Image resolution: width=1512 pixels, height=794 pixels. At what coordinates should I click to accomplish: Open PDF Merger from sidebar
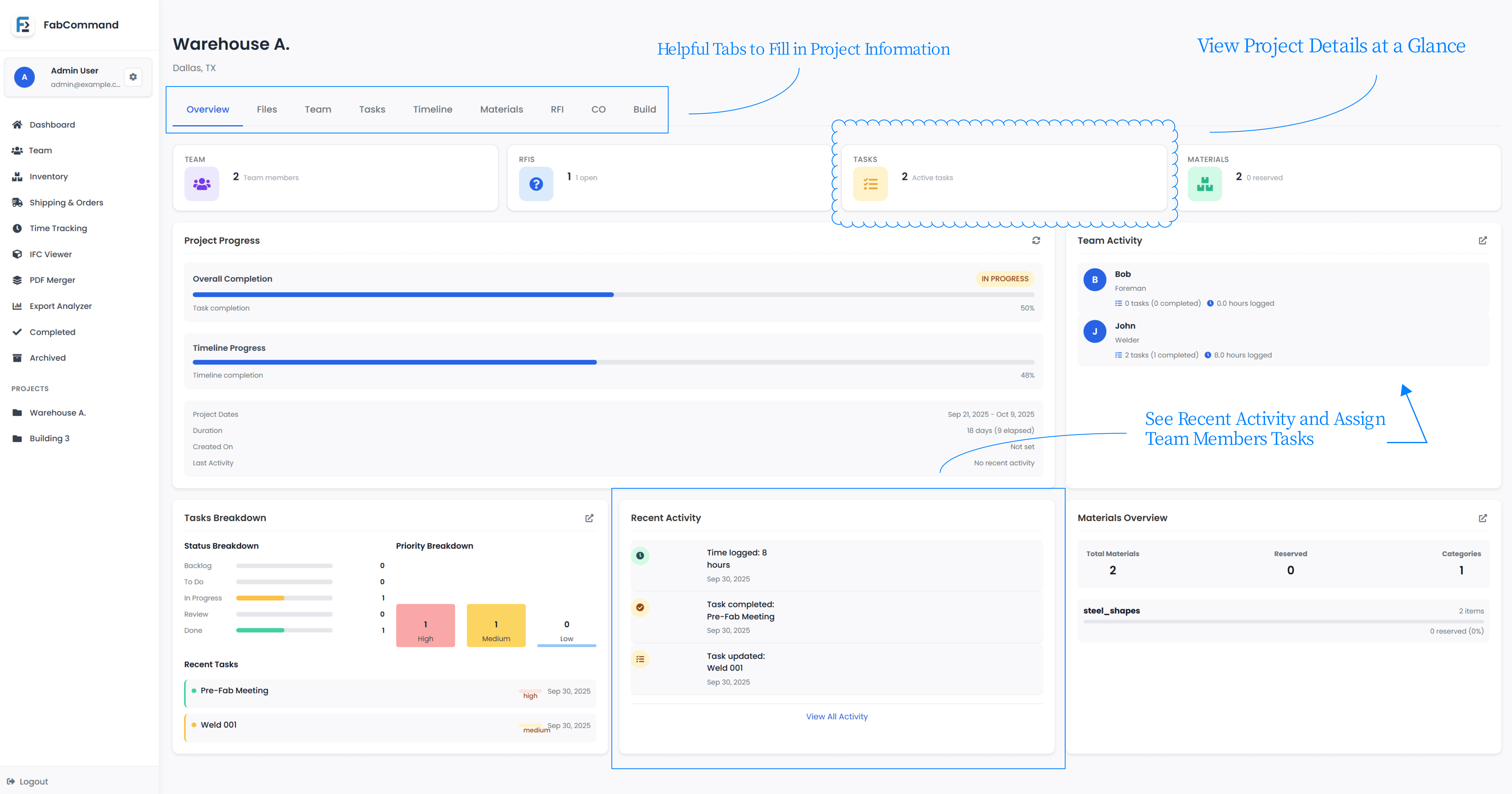pyautogui.click(x=52, y=280)
